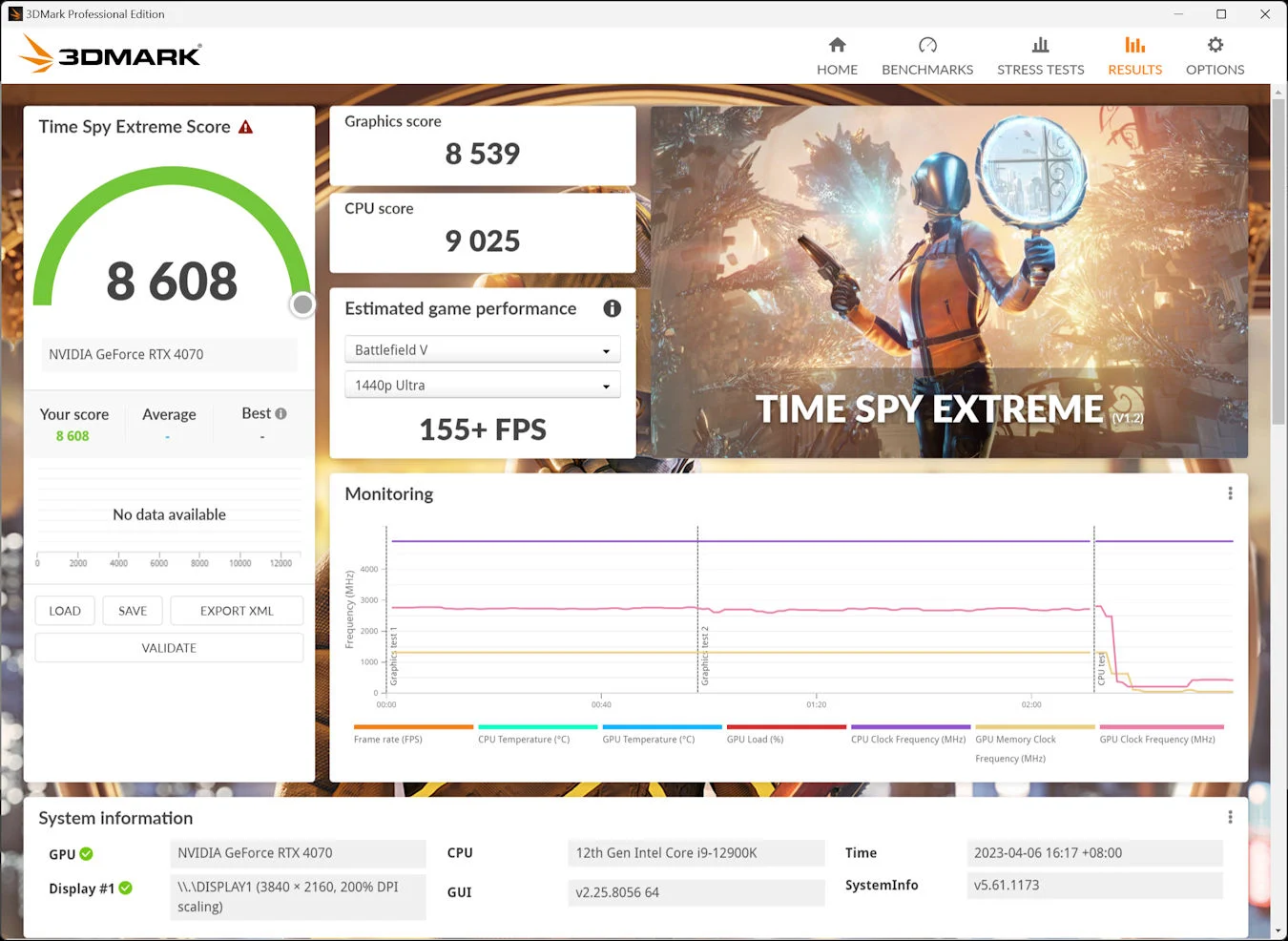Click the scrollbar down arrow
1288x941 pixels.
[x=1278, y=931]
